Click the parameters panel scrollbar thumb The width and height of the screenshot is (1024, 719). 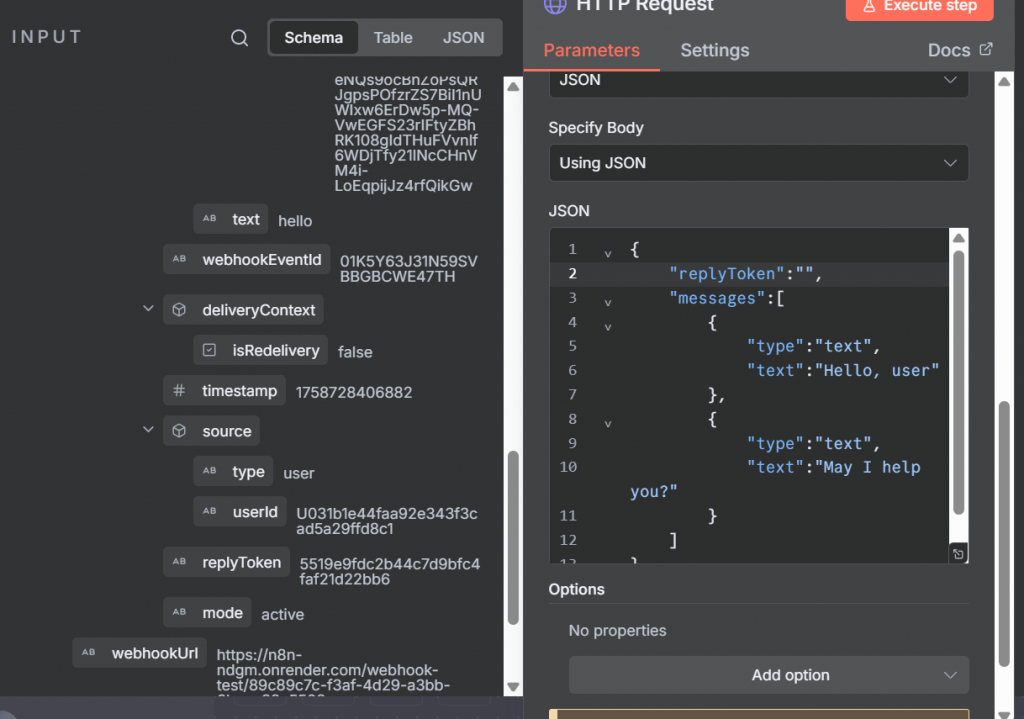[x=1004, y=534]
